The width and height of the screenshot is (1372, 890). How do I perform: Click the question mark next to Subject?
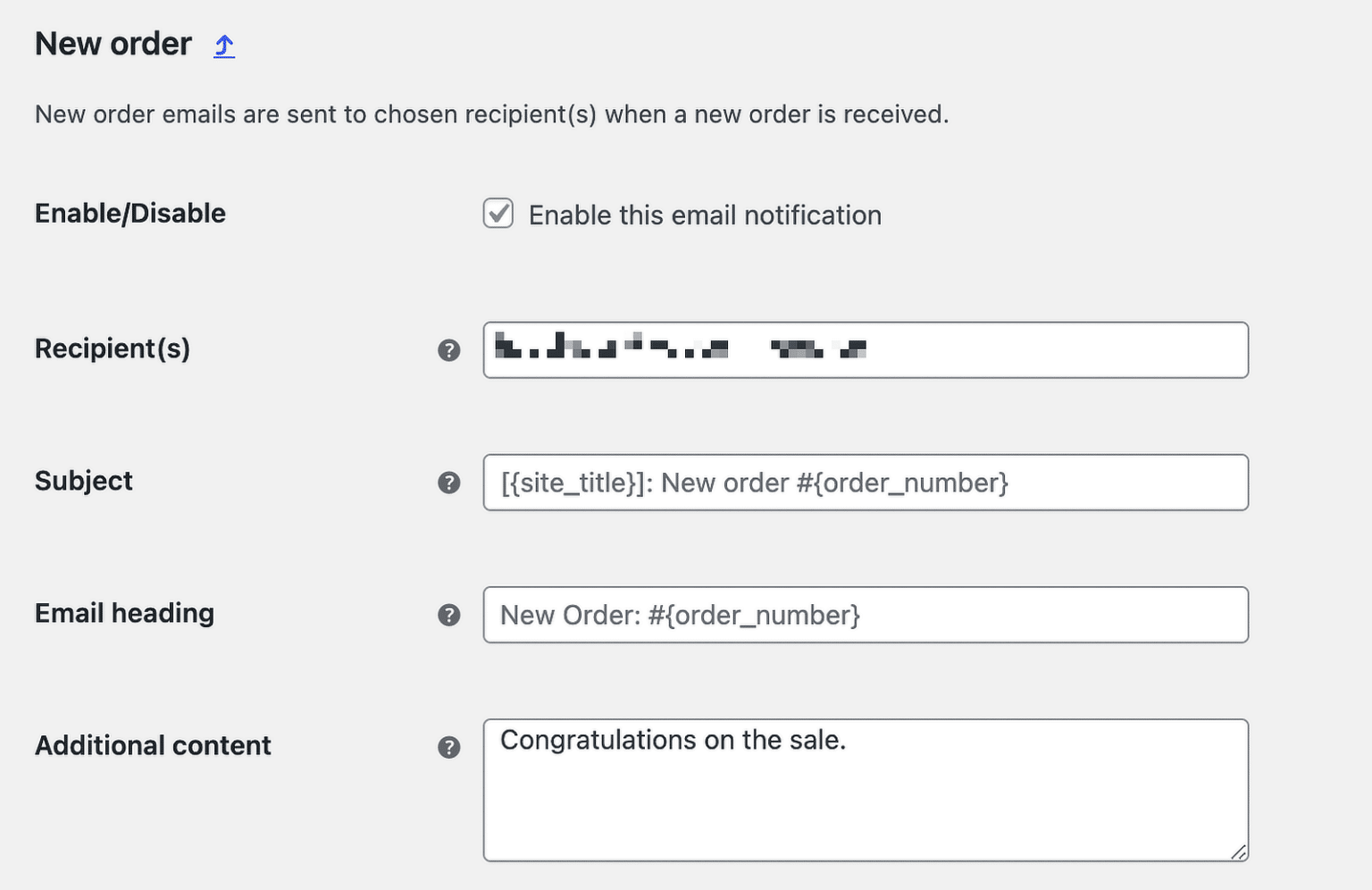coord(449,483)
